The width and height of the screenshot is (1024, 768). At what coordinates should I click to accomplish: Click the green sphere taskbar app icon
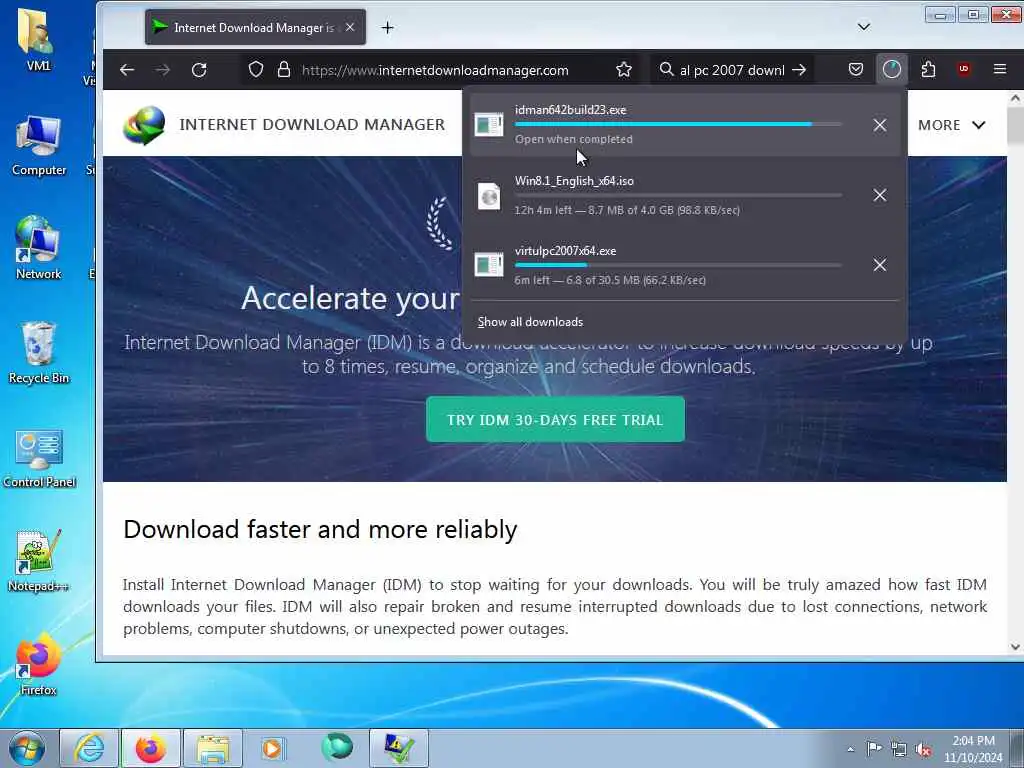pos(337,747)
